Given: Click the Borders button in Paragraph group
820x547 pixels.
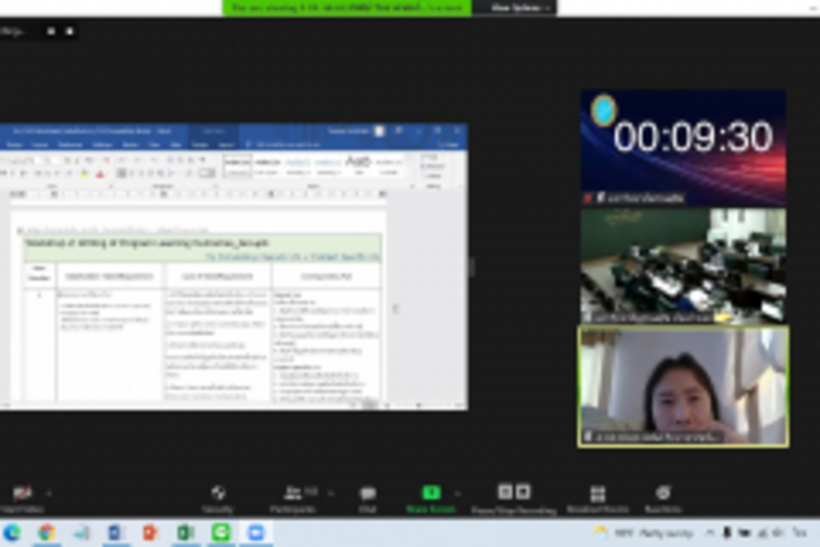Looking at the screenshot, I should point(207,173).
